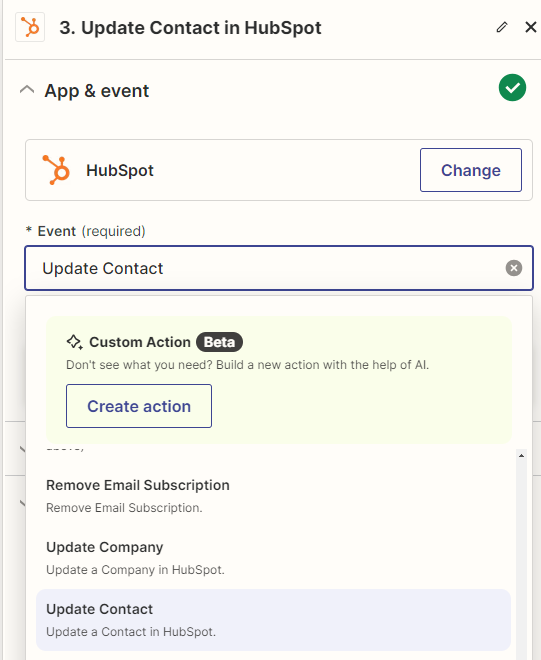Collapse the App & event section chevron

[27, 90]
